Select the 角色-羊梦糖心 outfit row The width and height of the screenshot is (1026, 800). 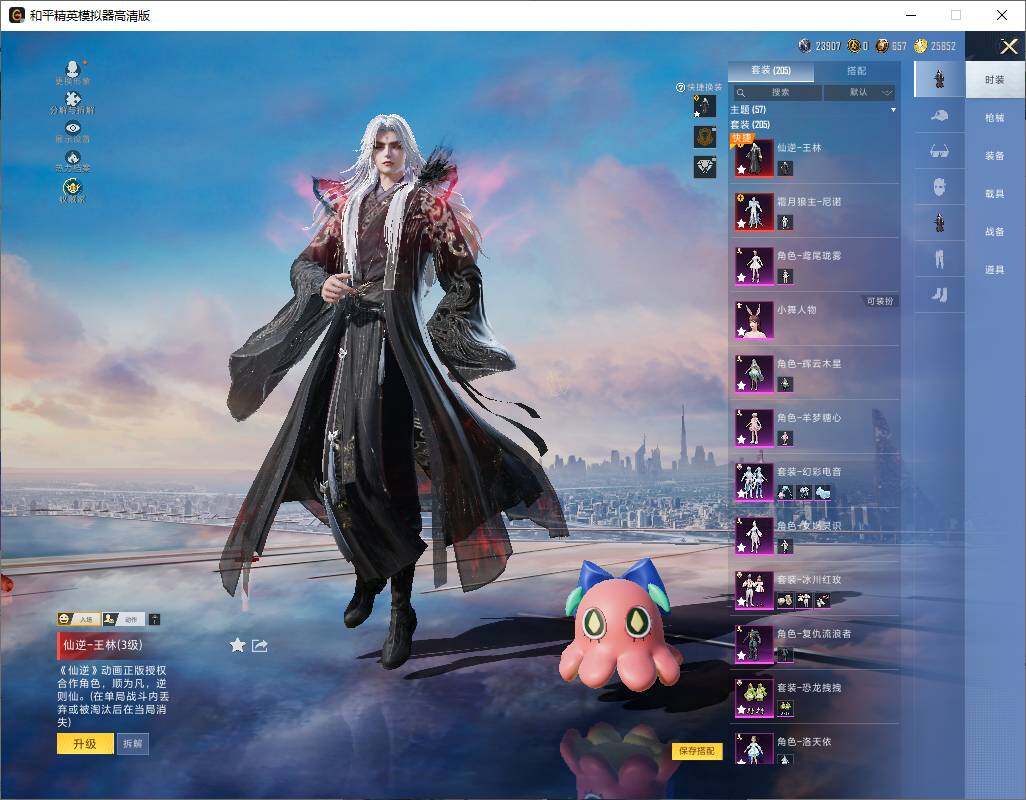pyautogui.click(x=814, y=428)
